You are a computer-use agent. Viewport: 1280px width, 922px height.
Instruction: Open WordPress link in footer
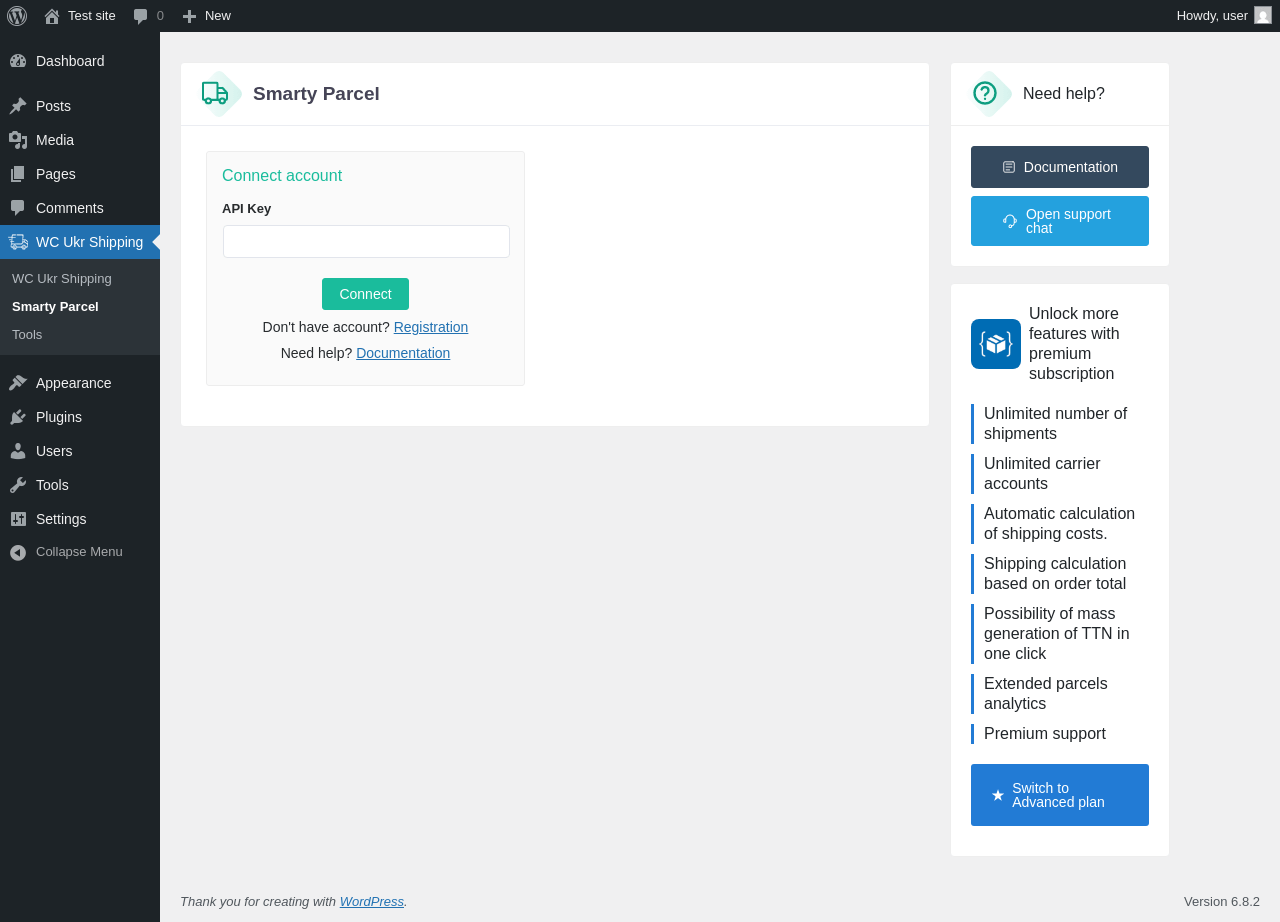[372, 902]
